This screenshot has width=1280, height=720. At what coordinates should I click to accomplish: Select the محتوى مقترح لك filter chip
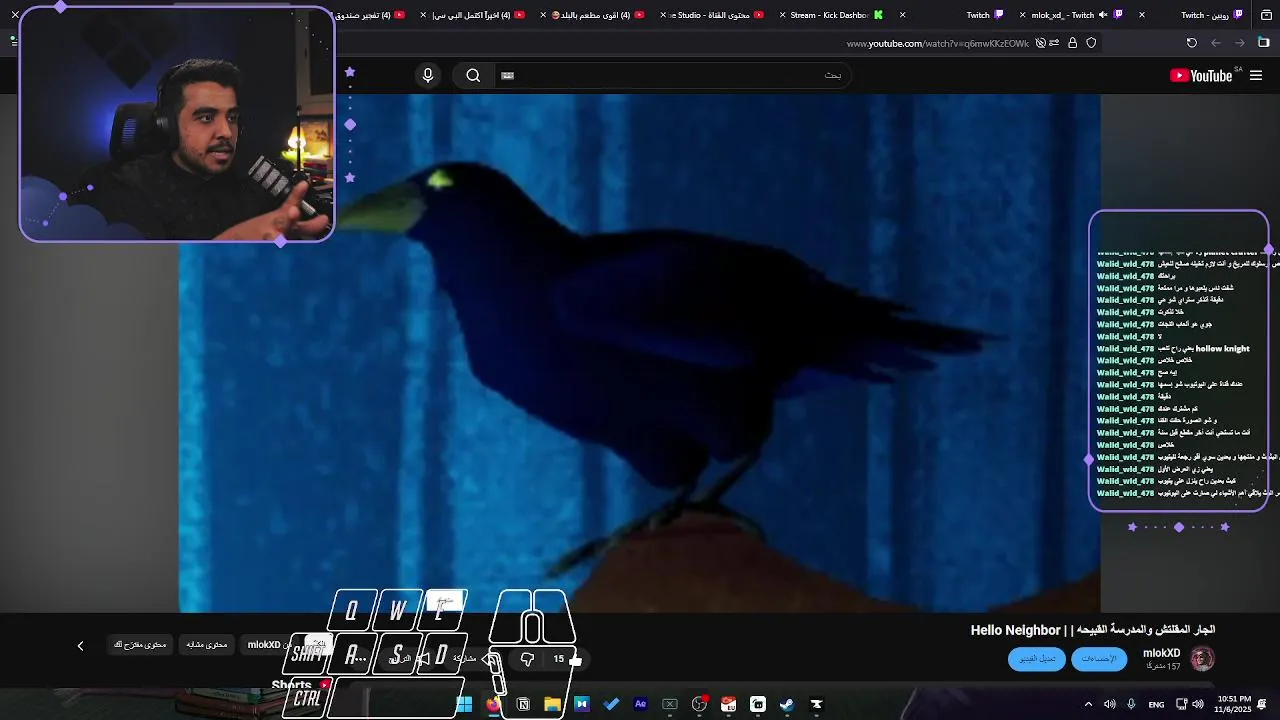click(140, 645)
